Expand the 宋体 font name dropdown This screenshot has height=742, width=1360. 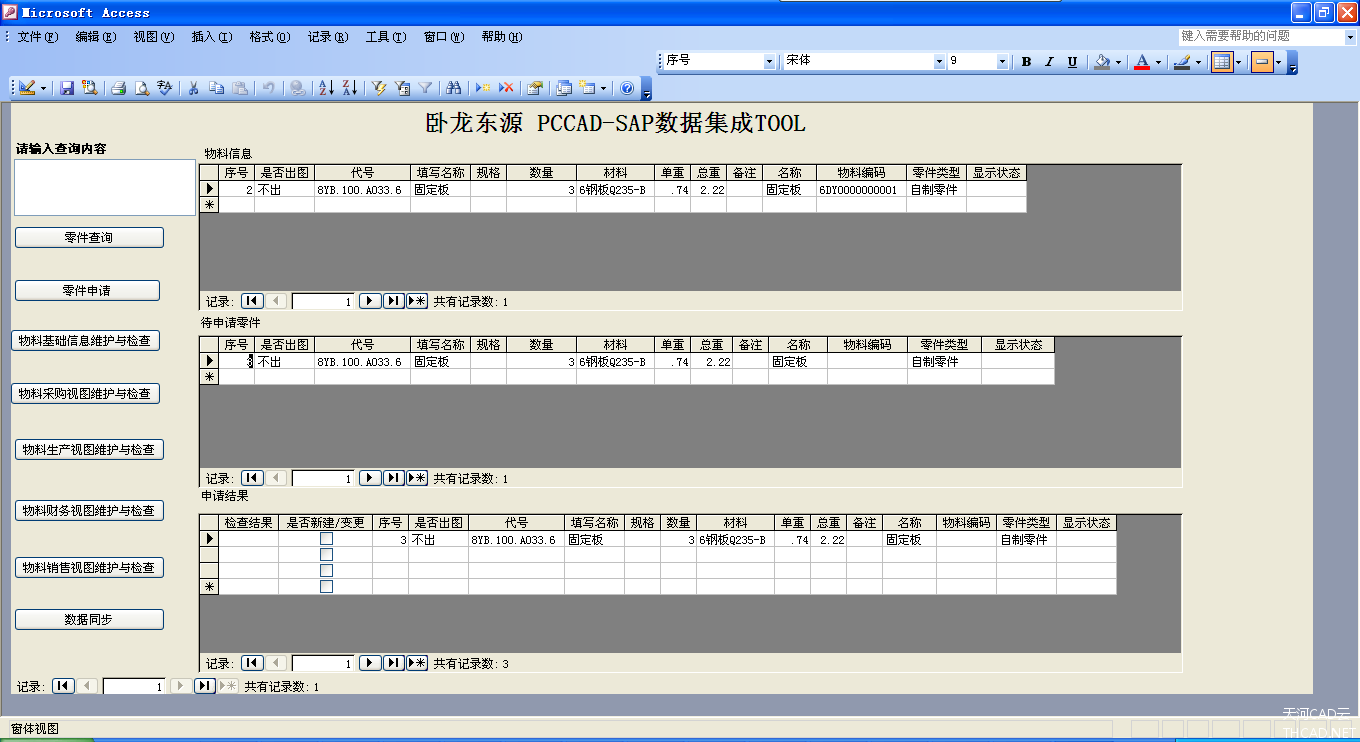pyautogui.click(x=939, y=62)
